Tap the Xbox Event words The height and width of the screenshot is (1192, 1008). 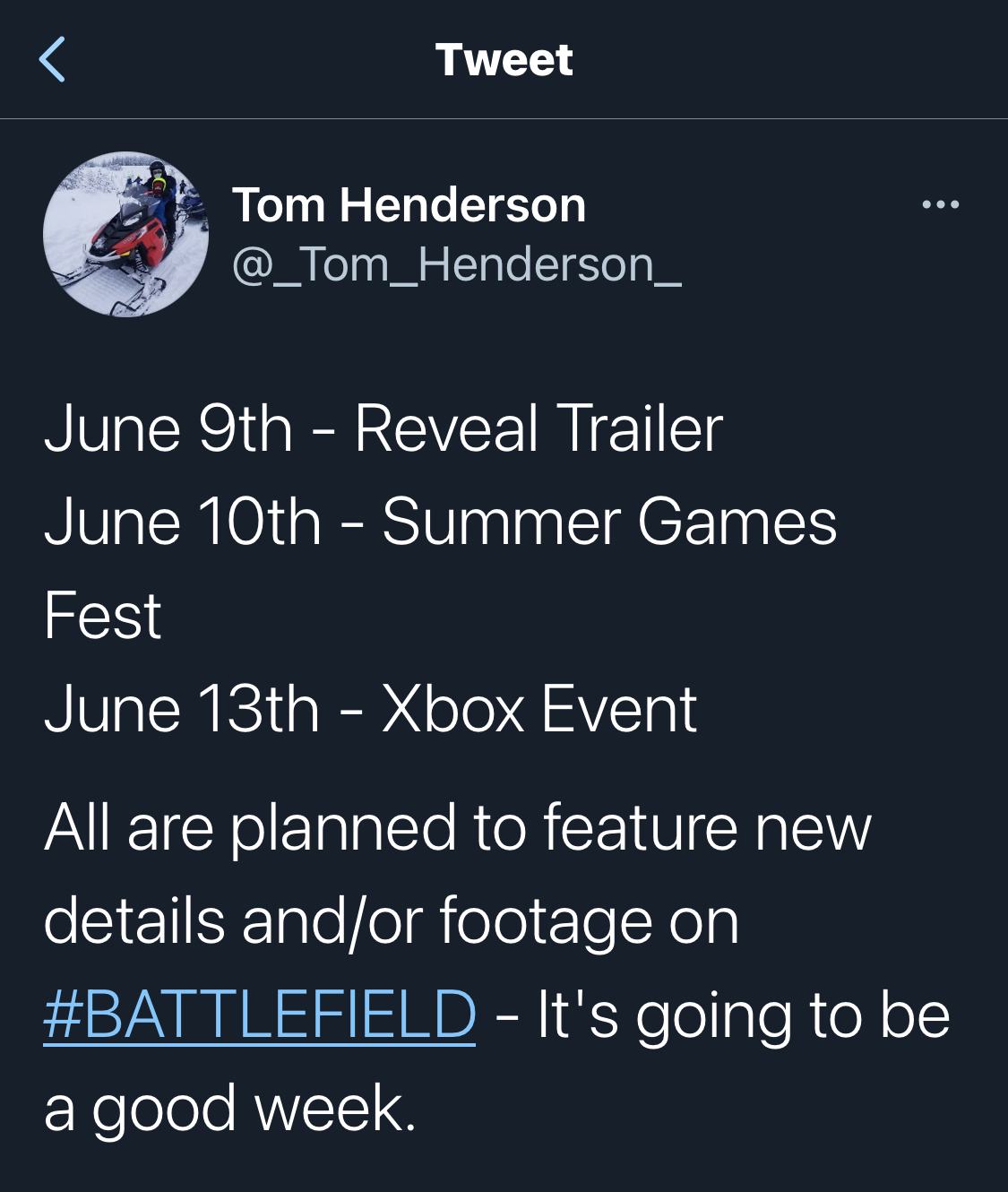click(539, 709)
